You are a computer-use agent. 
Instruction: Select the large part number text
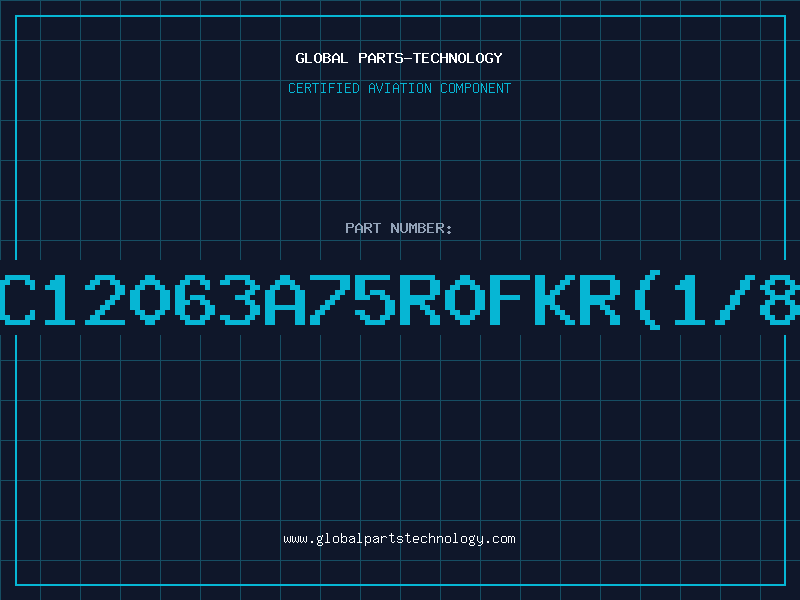click(x=400, y=300)
